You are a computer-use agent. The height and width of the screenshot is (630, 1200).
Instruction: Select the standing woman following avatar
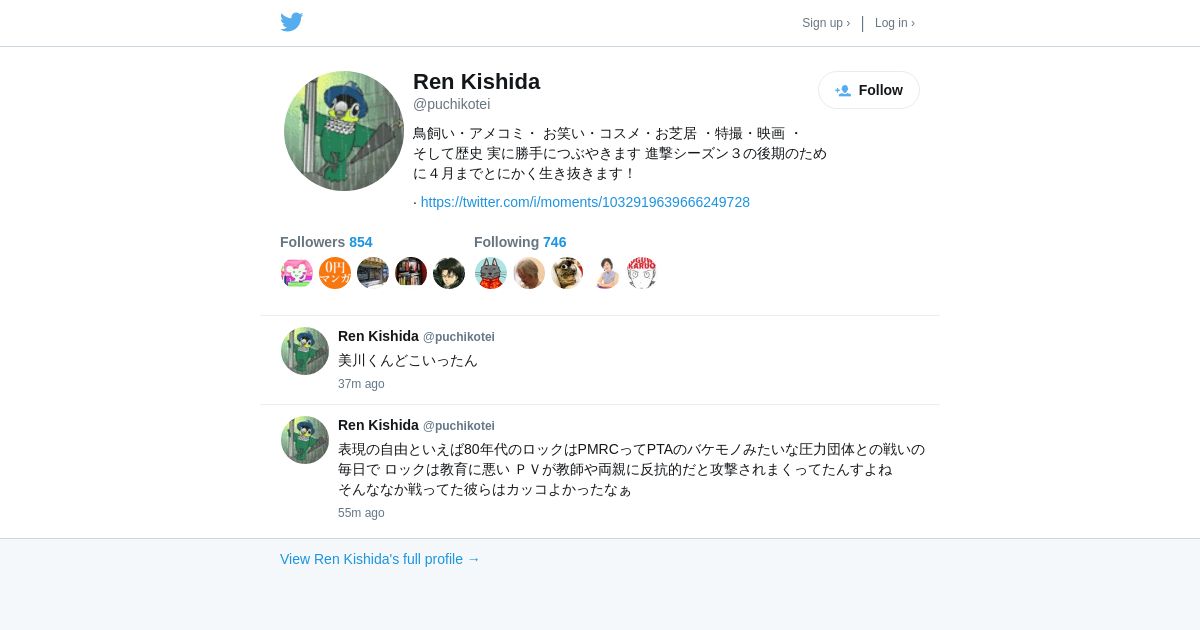[605, 273]
